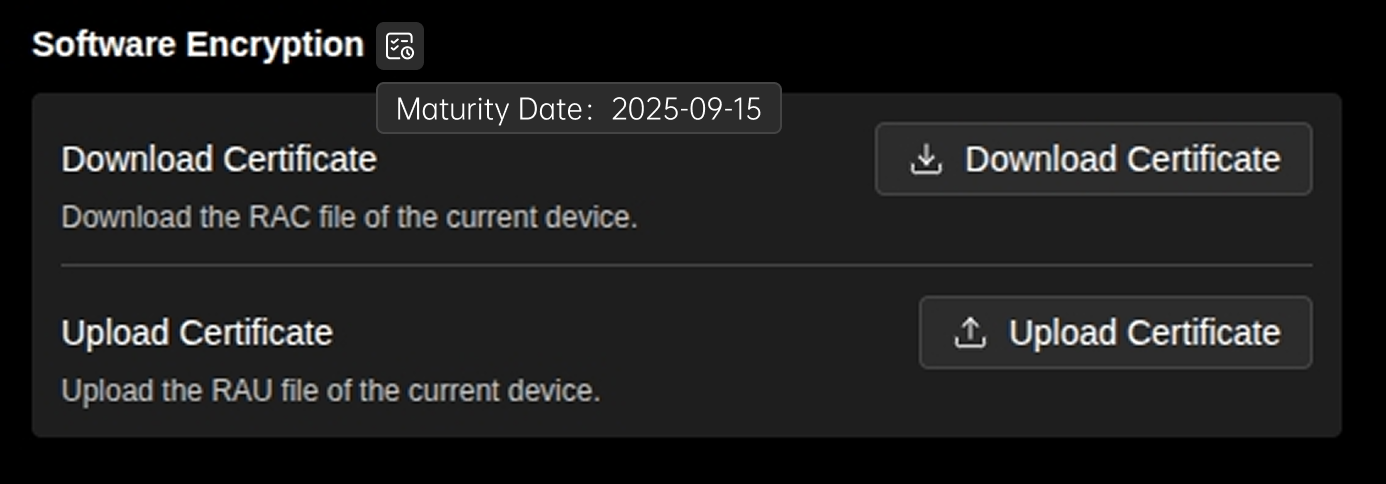
Task: Click the download arrow icon
Action: pos(927,159)
